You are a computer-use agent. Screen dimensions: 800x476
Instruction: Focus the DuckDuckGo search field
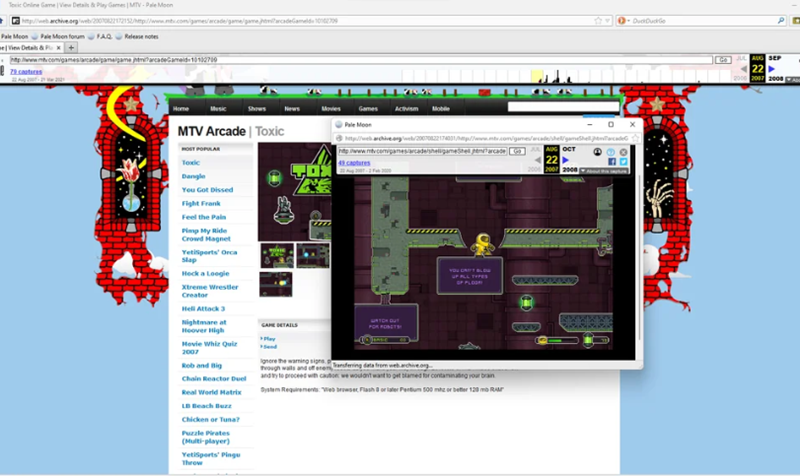703,21
